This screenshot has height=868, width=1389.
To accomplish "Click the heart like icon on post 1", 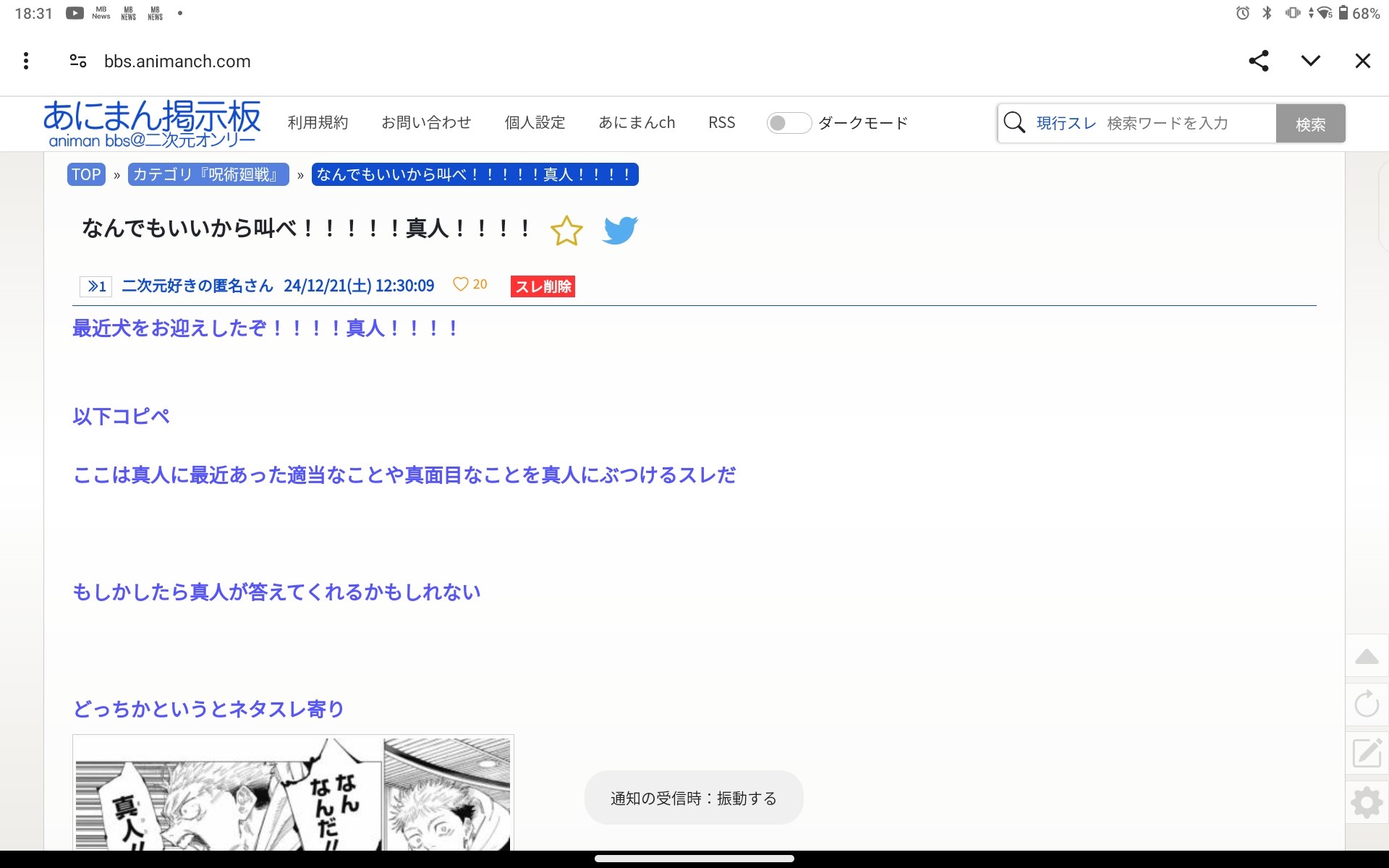I will 460,284.
